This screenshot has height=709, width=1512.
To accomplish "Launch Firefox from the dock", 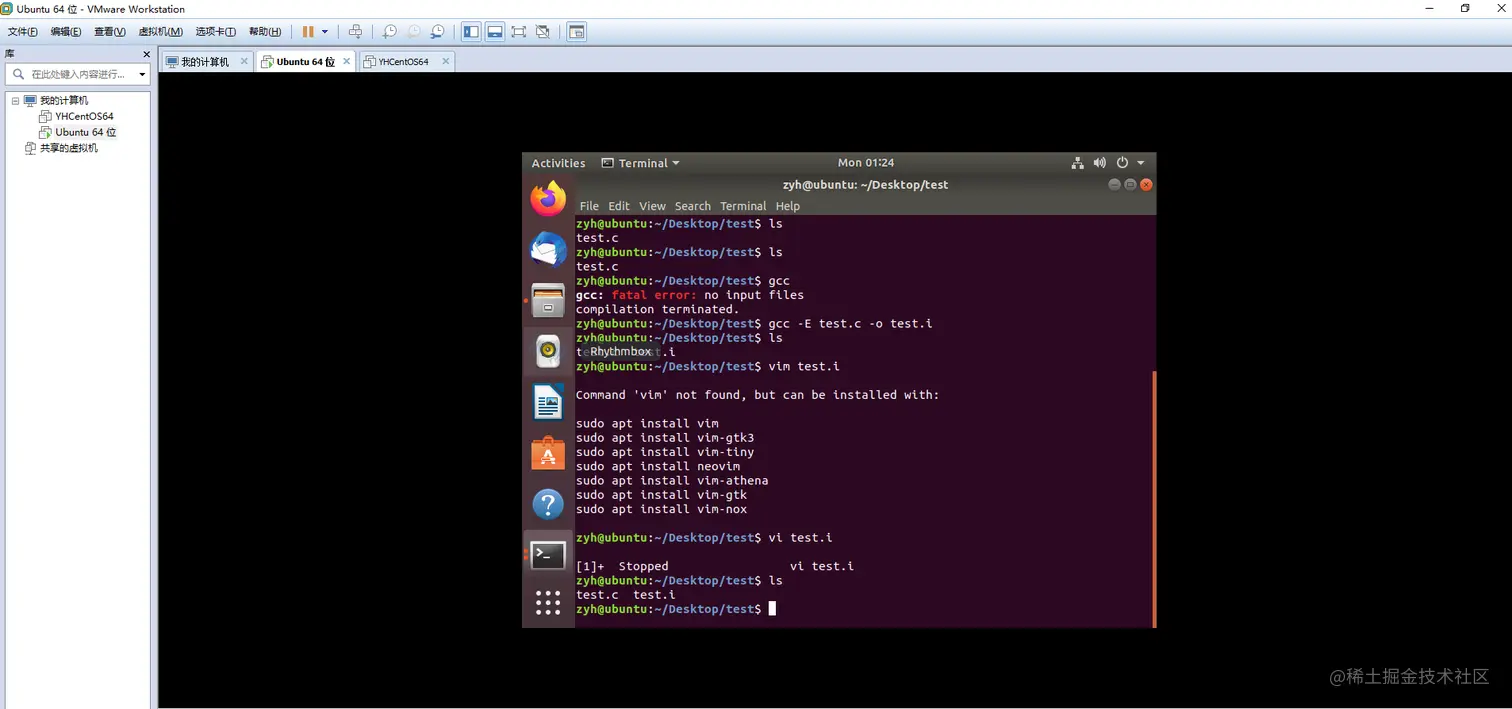I will point(548,198).
